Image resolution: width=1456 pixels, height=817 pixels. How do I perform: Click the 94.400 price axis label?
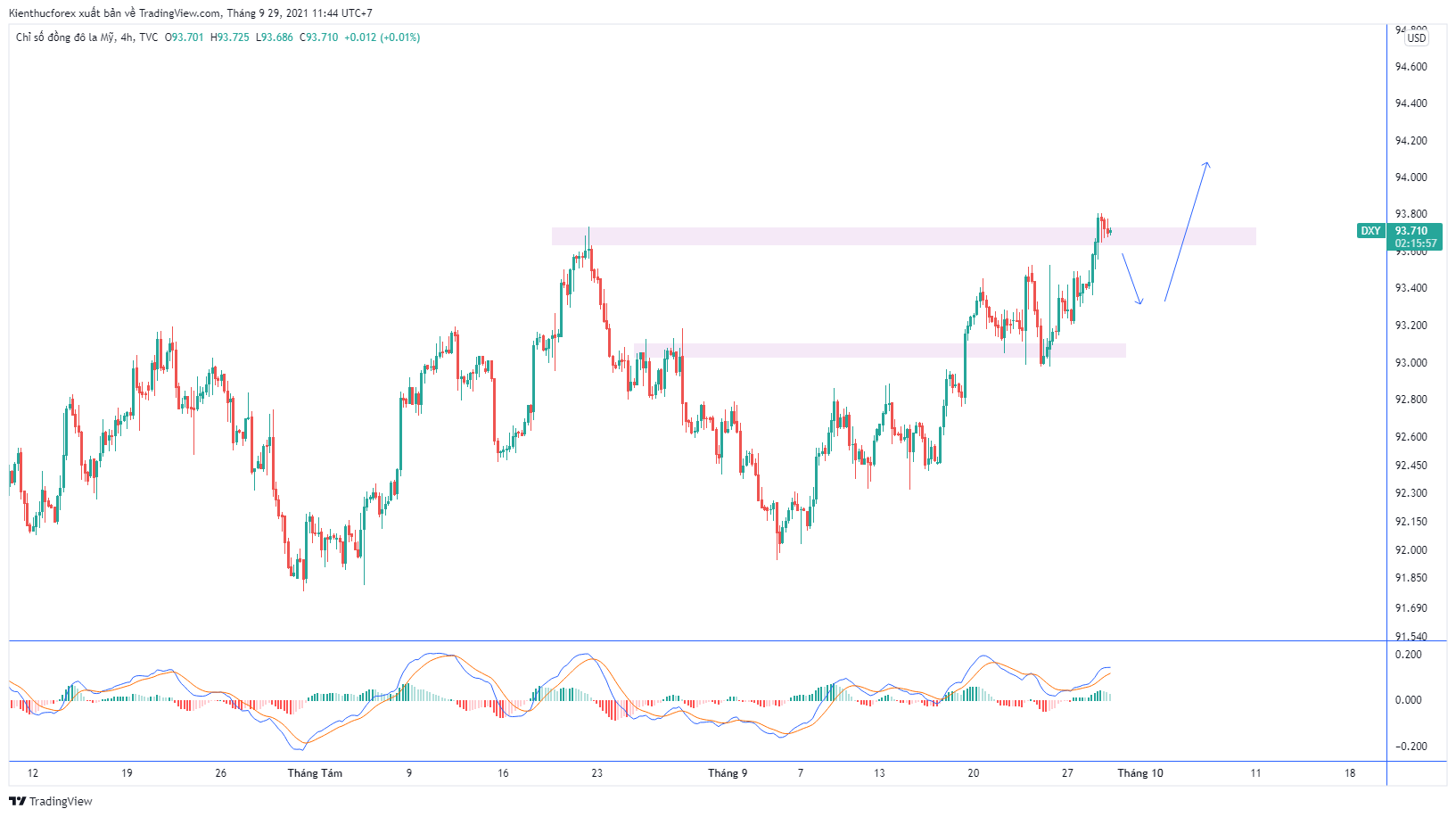click(1411, 103)
